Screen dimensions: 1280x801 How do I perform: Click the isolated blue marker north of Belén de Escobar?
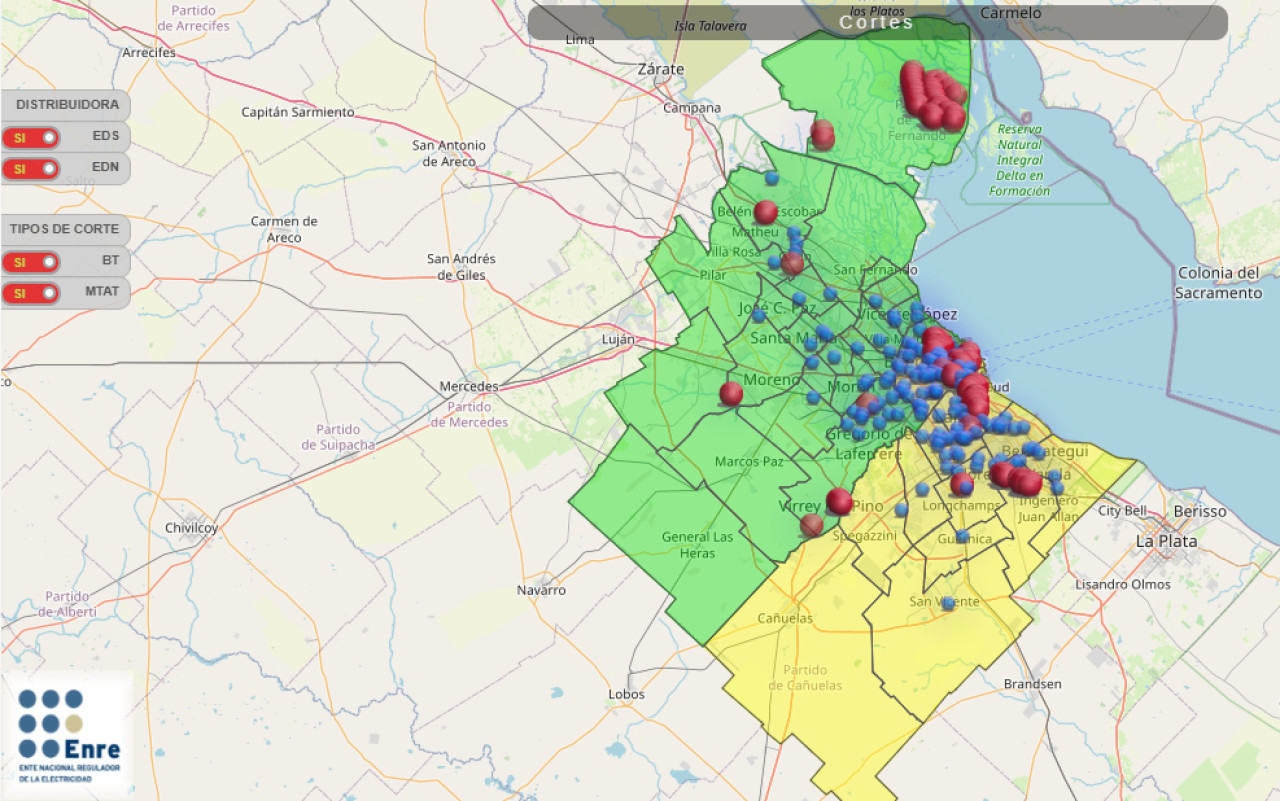pos(771,178)
